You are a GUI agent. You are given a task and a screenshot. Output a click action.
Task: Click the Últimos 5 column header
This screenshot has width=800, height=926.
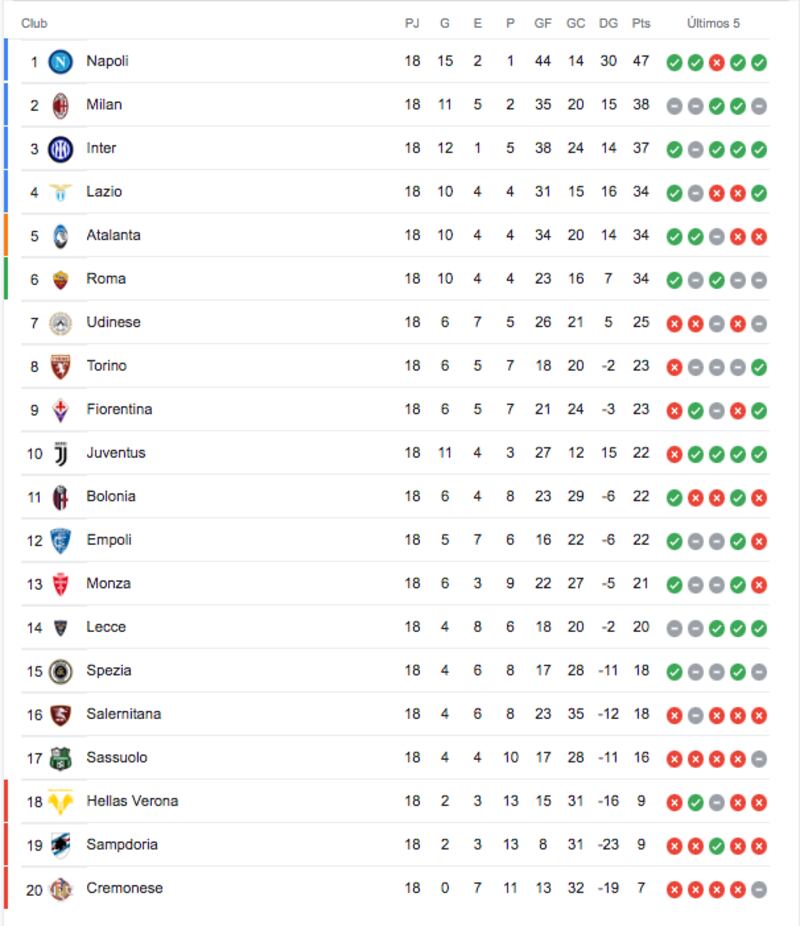(714, 23)
